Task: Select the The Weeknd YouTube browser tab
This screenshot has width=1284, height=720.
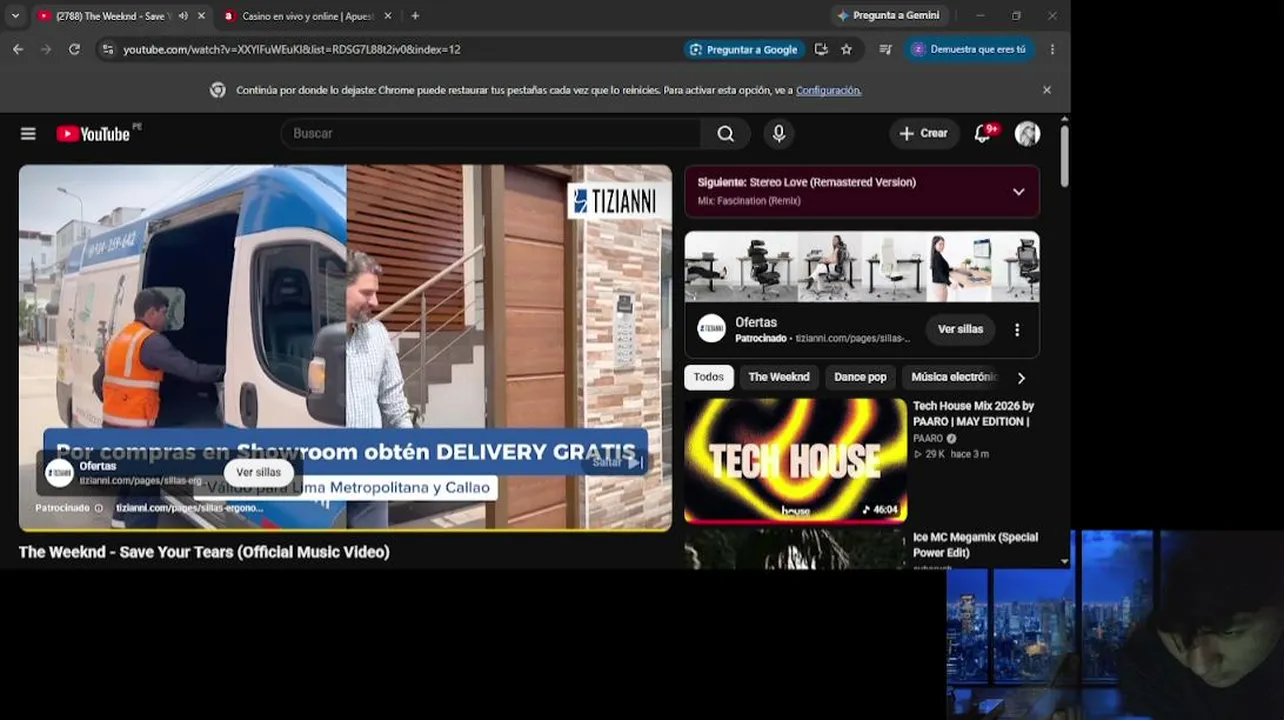Action: pyautogui.click(x=120, y=16)
